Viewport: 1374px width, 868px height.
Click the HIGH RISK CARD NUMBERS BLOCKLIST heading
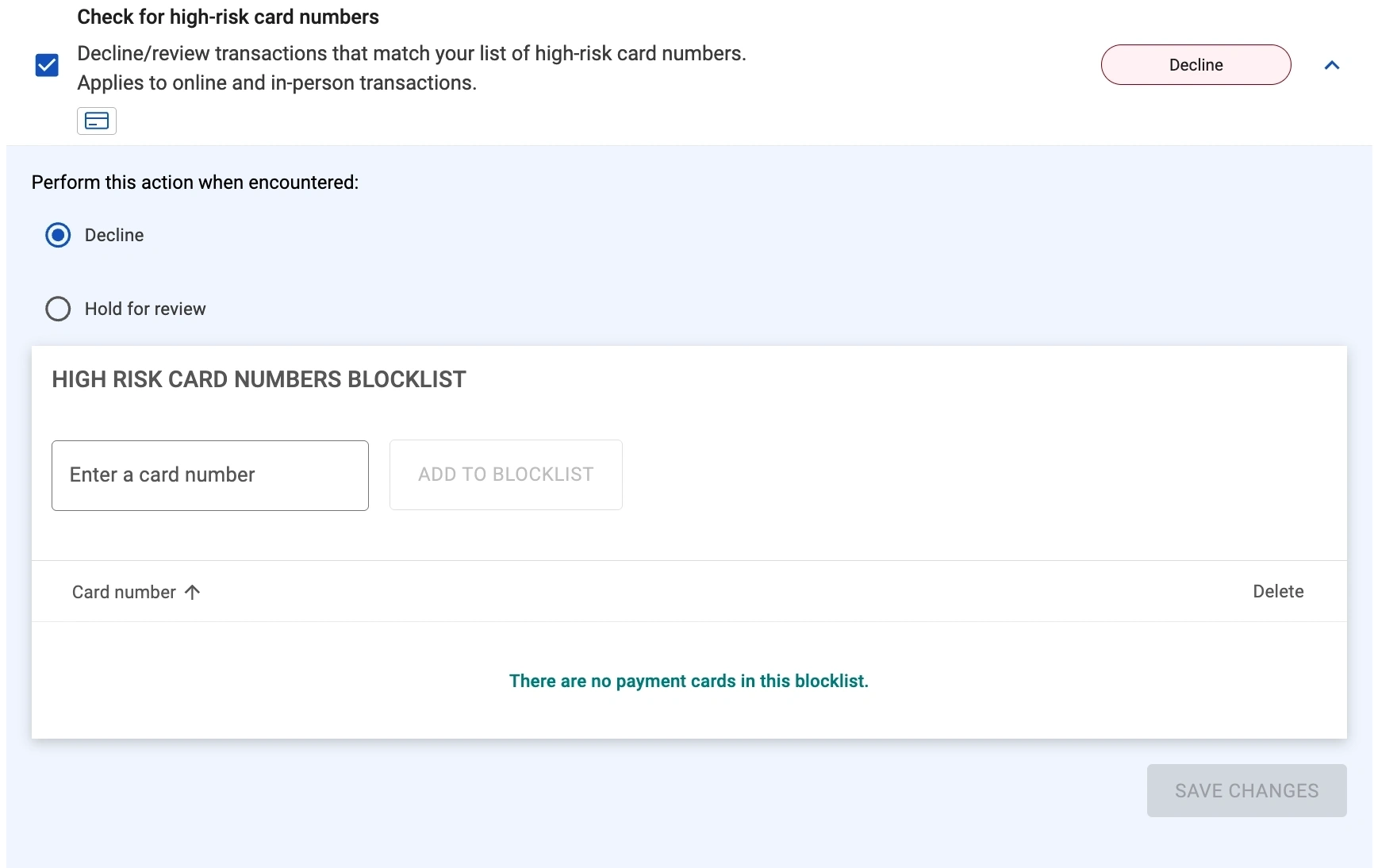259,379
